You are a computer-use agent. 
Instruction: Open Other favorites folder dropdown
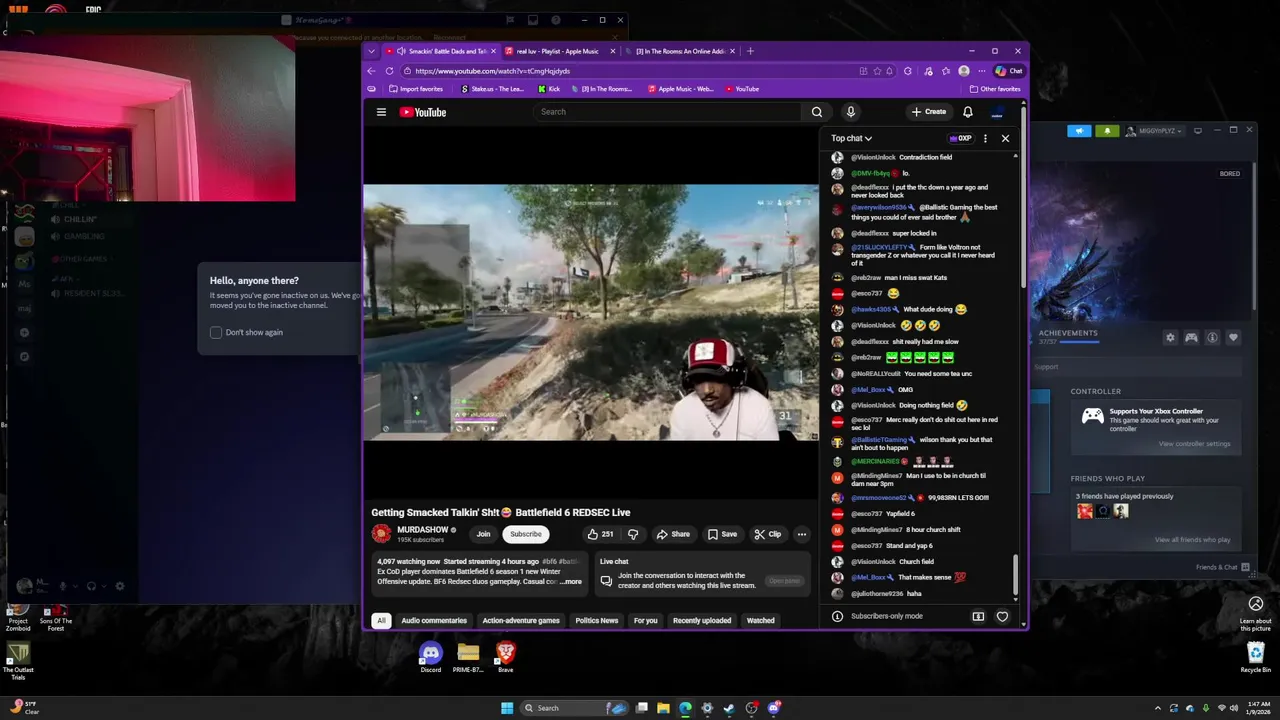[994, 89]
